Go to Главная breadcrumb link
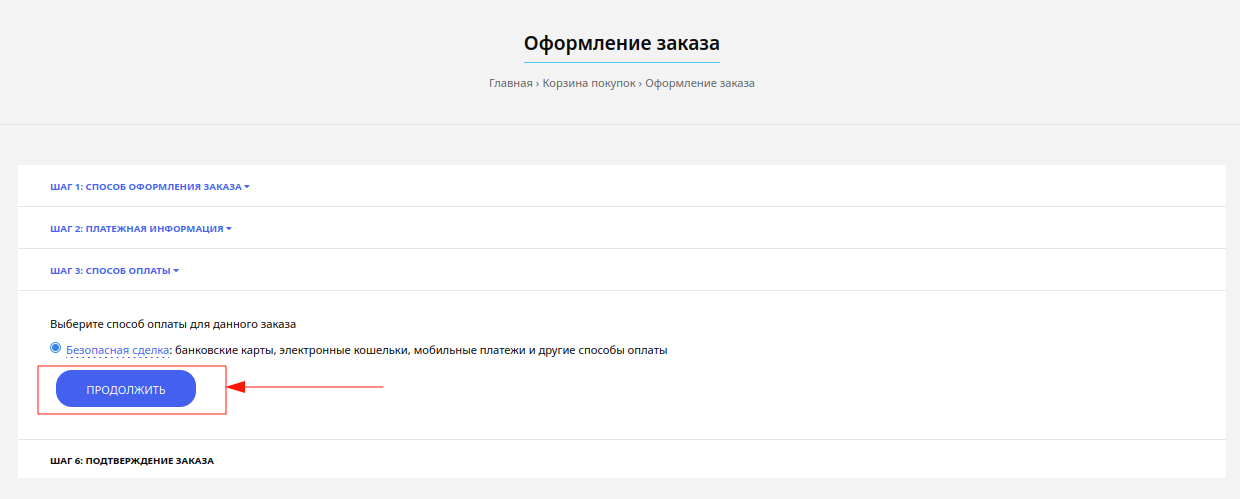This screenshot has height=499, width=1240. pos(510,83)
